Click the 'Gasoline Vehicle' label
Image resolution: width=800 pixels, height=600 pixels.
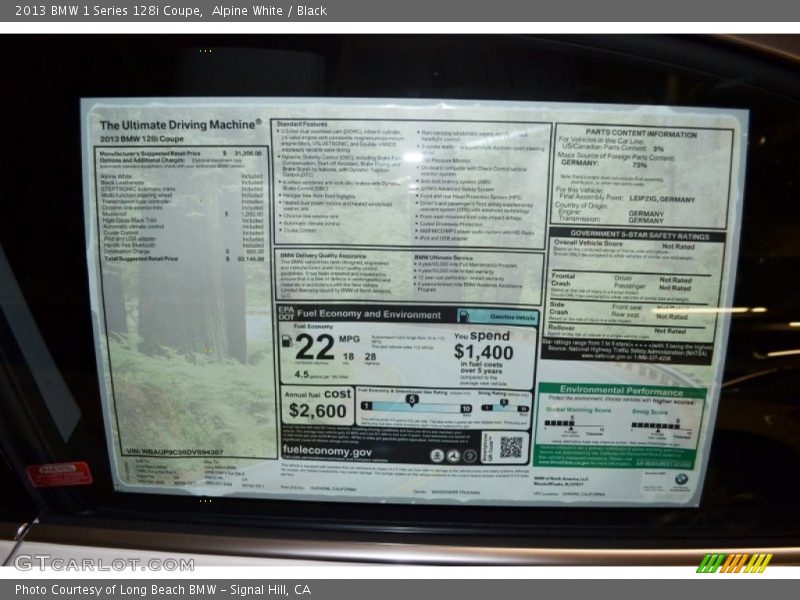512,317
